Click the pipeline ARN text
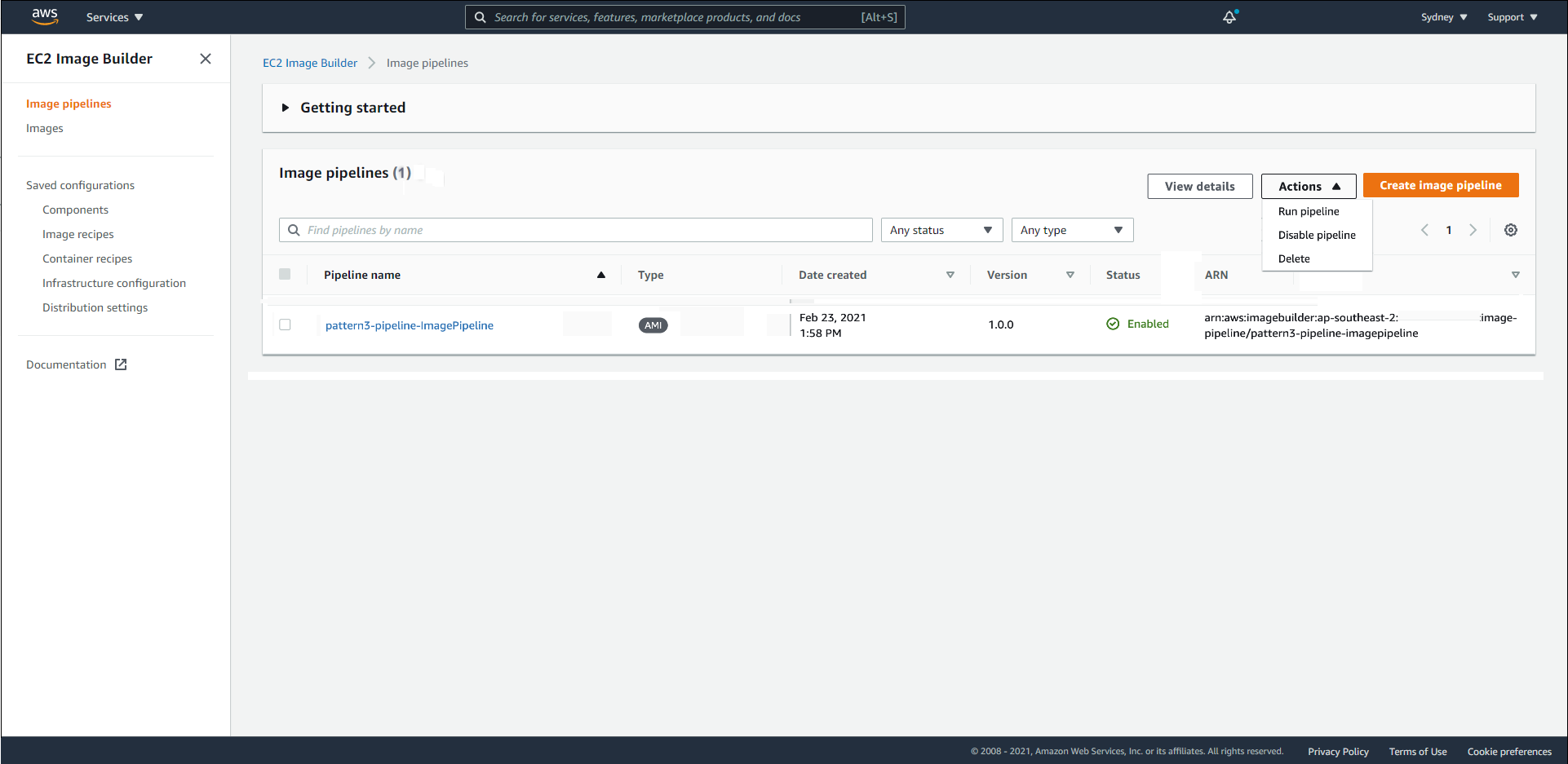 pos(1361,325)
